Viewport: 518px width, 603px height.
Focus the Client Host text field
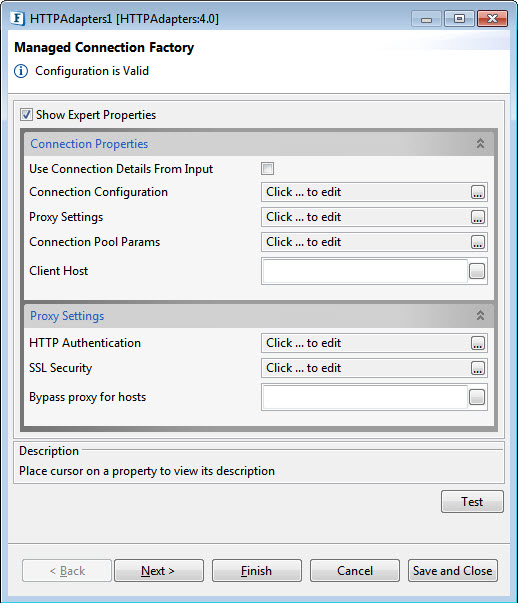[365, 271]
